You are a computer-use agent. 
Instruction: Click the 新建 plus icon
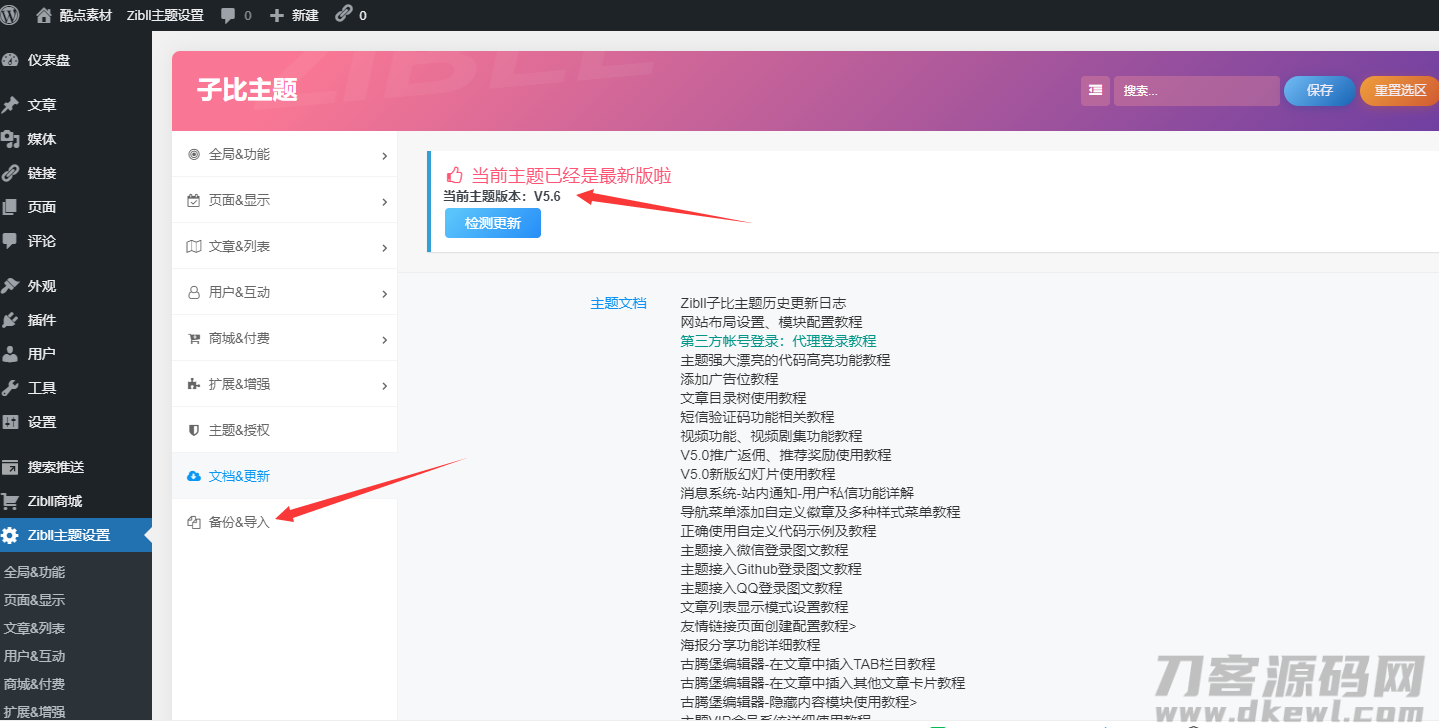pos(277,14)
